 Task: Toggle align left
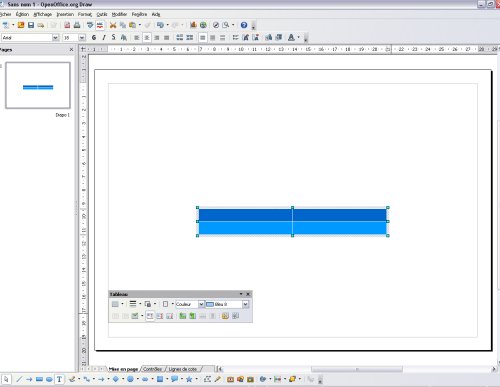(x=137, y=38)
